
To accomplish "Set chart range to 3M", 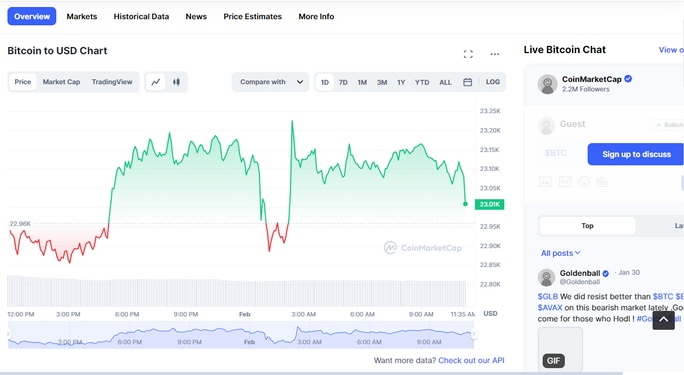I will (382, 82).
